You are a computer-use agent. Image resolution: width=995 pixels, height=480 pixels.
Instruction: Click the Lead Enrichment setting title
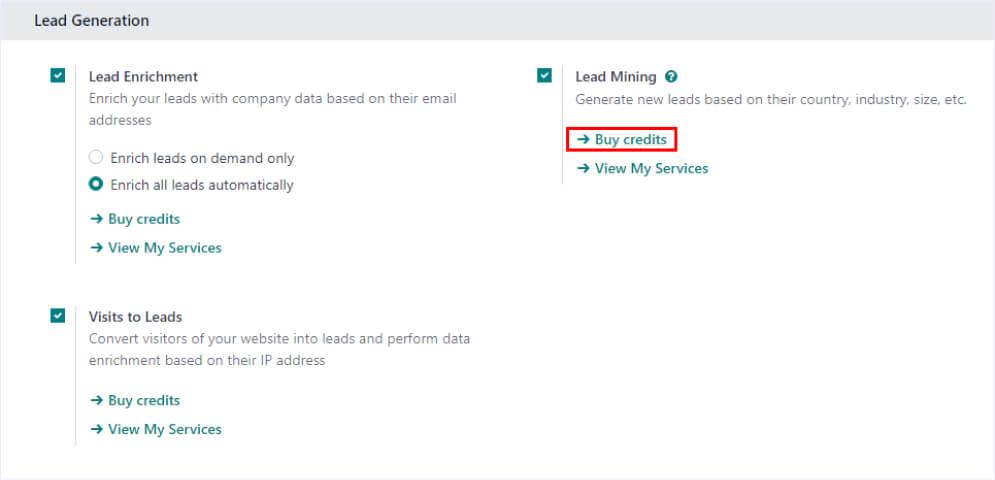143,76
